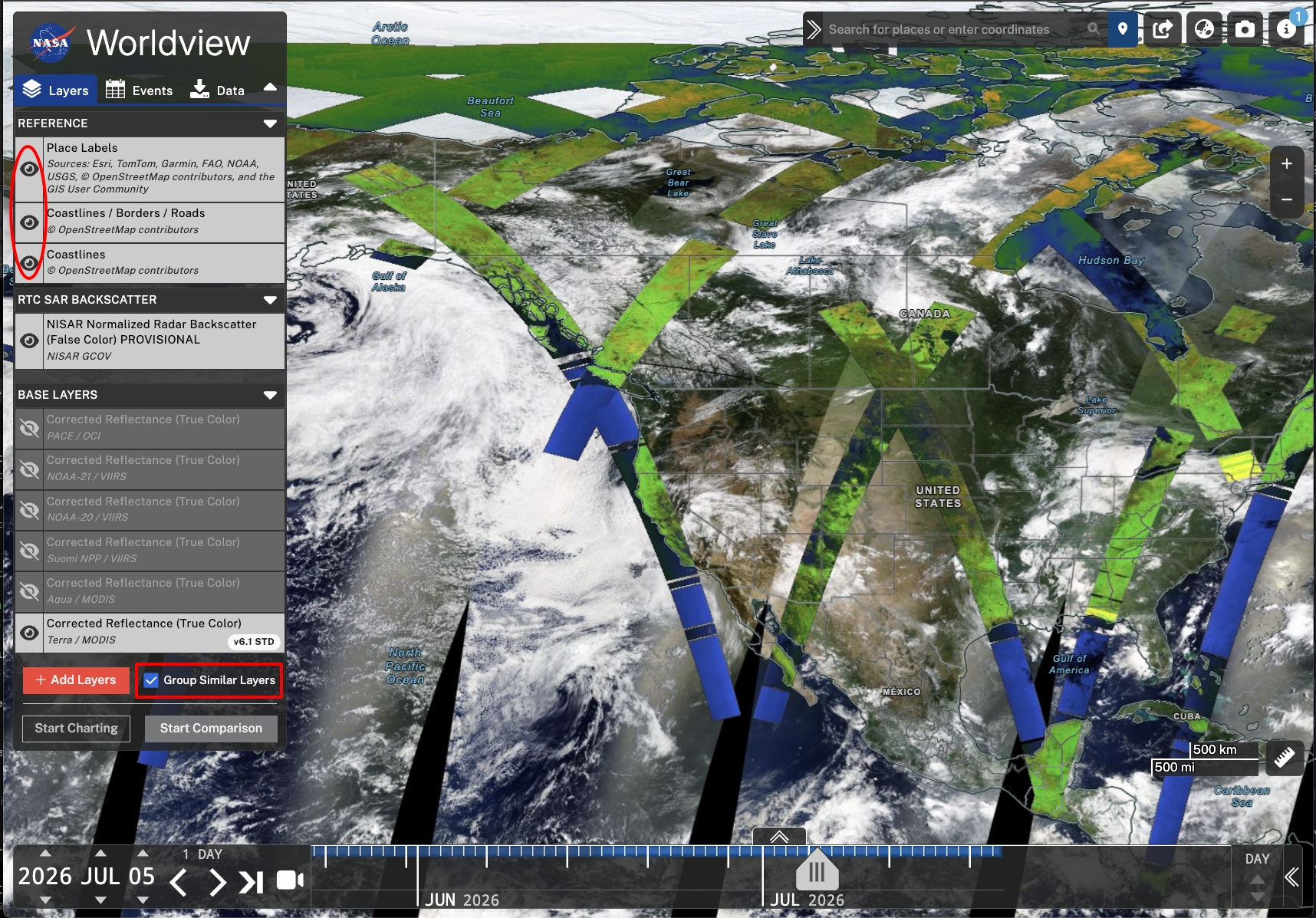
Task: Expand the location search panel arrow
Action: point(814,30)
